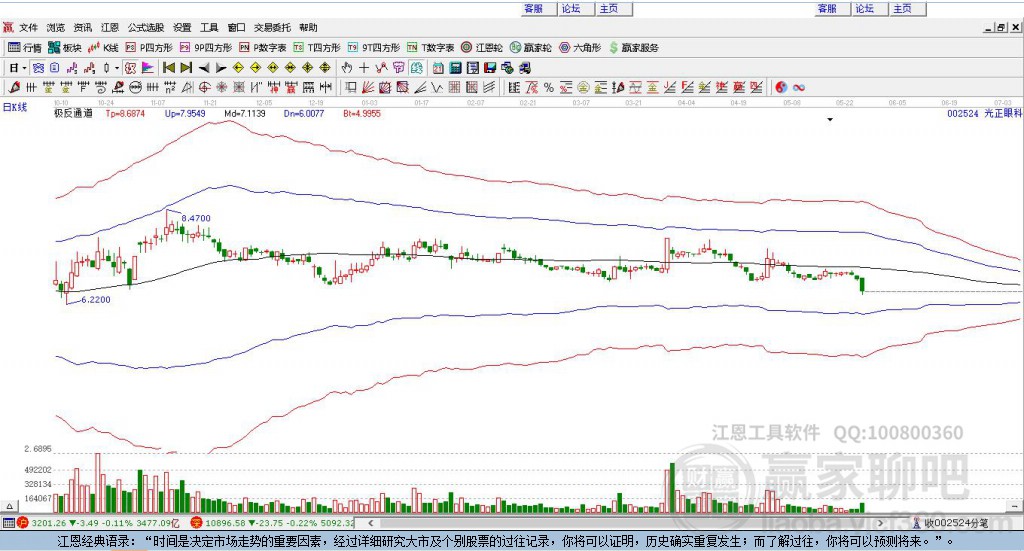Step chart right with black arrow
This screenshot has width=1024, height=551.
click(x=221, y=68)
